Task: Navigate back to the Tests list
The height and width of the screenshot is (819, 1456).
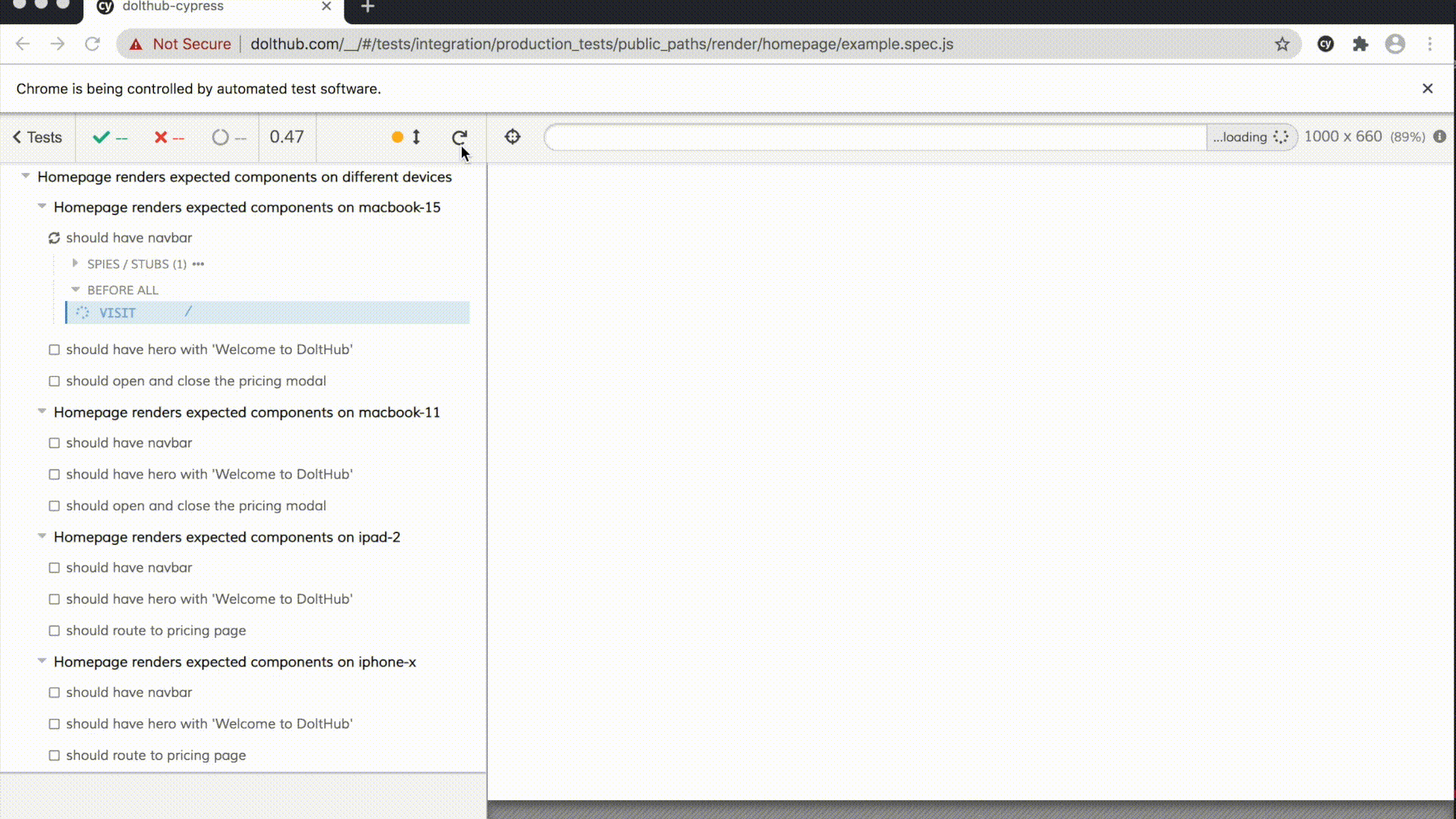Action: tap(36, 137)
